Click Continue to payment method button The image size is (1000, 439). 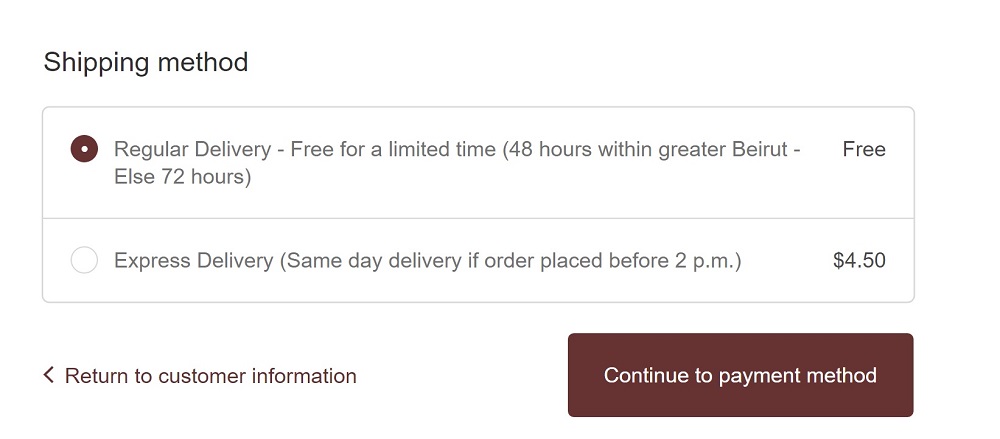click(x=740, y=375)
